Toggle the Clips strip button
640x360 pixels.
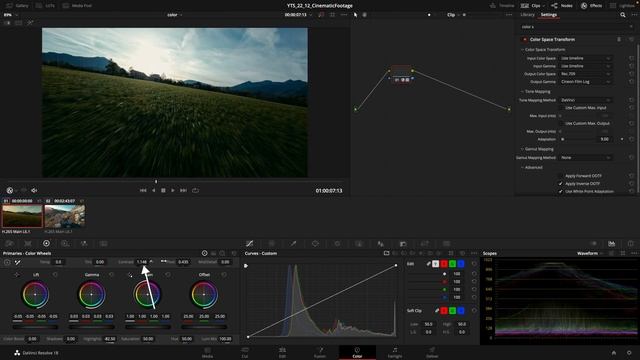click(531, 6)
